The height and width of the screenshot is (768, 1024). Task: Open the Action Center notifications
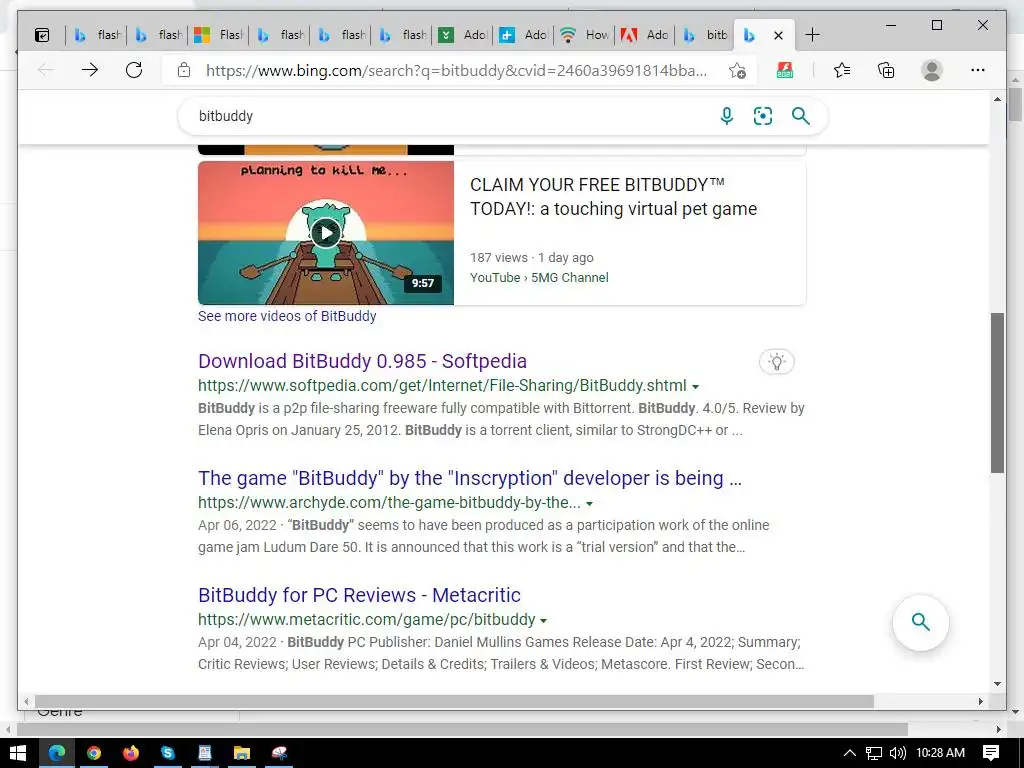(x=991, y=753)
